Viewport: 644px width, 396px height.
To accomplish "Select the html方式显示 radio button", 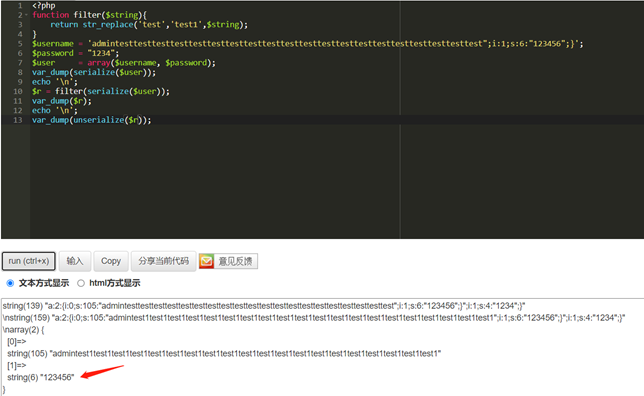I will coord(81,283).
